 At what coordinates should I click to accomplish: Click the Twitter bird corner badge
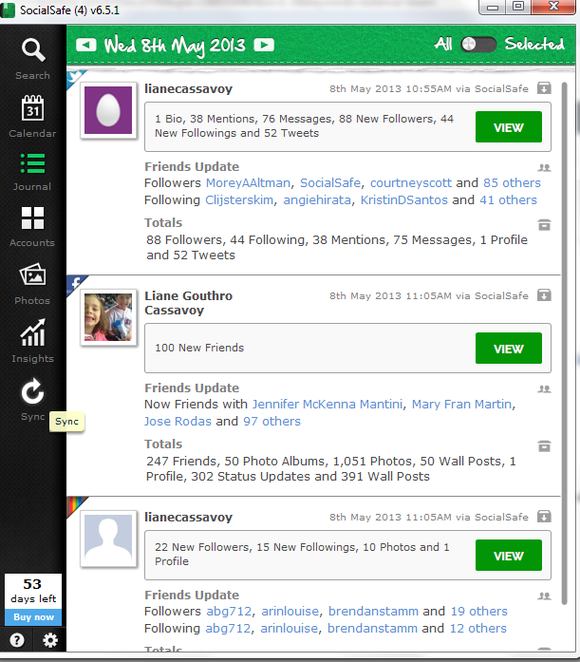(x=75, y=78)
